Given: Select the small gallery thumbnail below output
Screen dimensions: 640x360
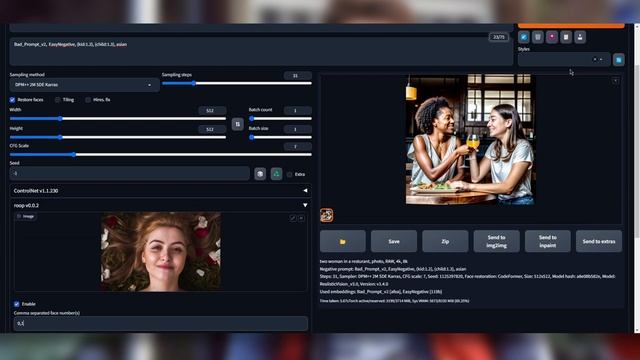Looking at the screenshot, I should click(x=327, y=215).
